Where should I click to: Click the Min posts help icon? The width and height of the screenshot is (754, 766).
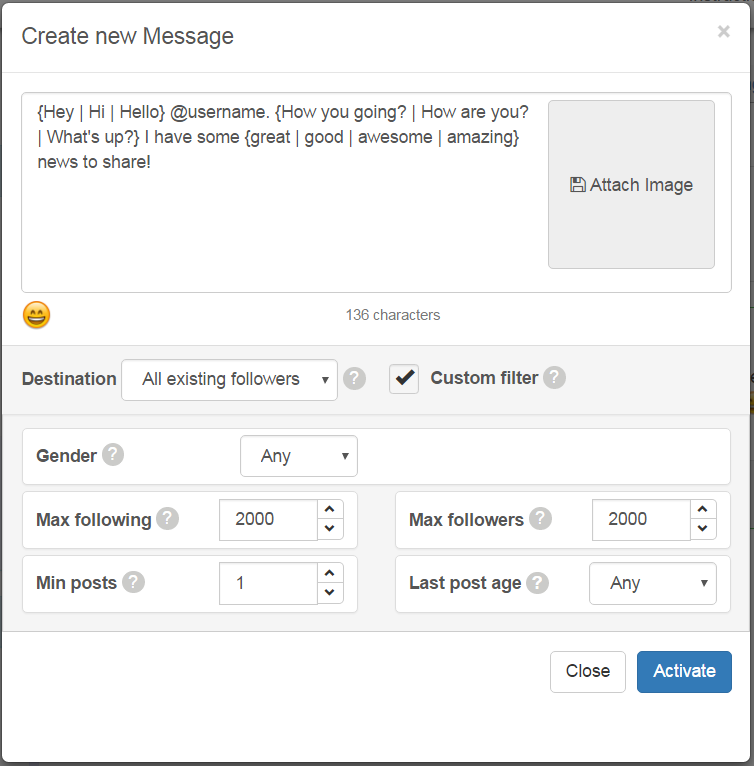(x=133, y=582)
